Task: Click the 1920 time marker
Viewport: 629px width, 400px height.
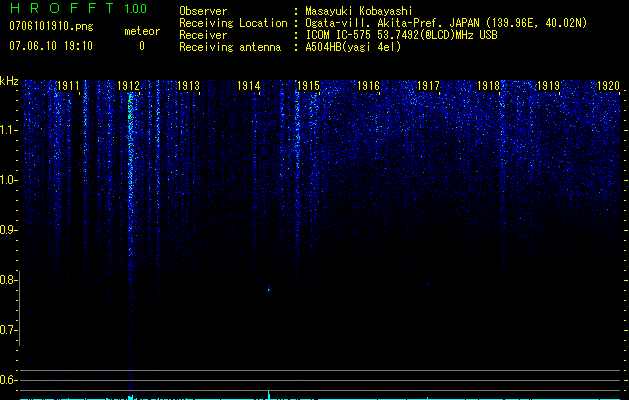Action: tap(608, 85)
